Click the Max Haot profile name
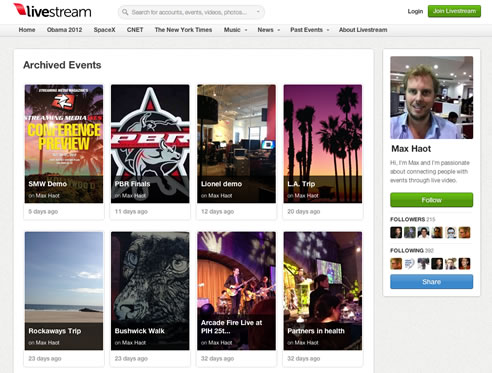 pyautogui.click(x=411, y=149)
